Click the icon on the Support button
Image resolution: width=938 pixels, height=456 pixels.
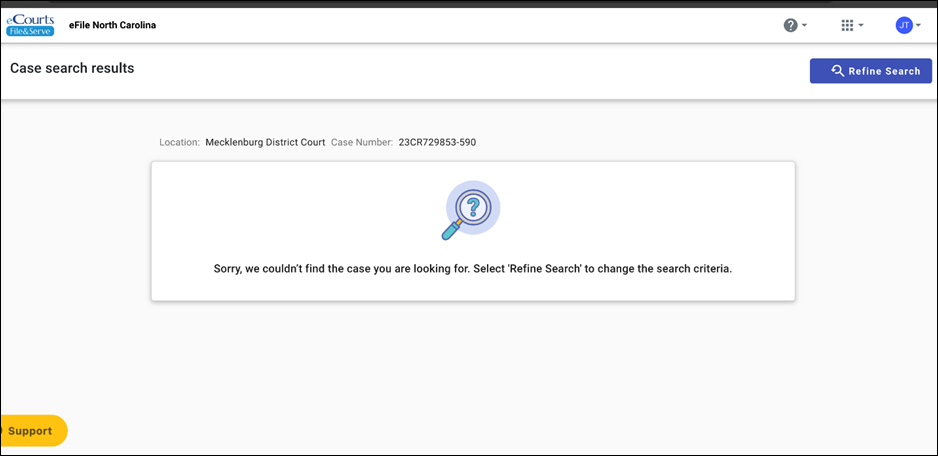[3, 431]
